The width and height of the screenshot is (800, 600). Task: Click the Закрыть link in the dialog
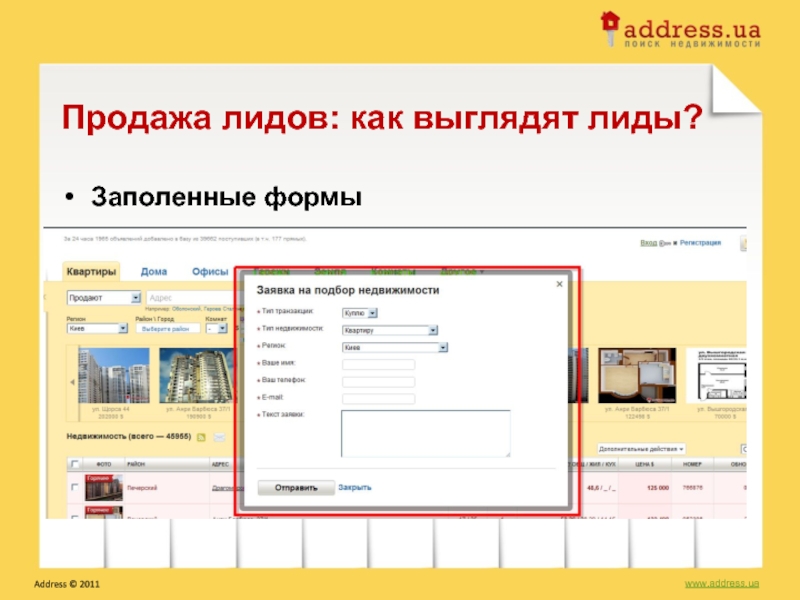pyautogui.click(x=355, y=487)
